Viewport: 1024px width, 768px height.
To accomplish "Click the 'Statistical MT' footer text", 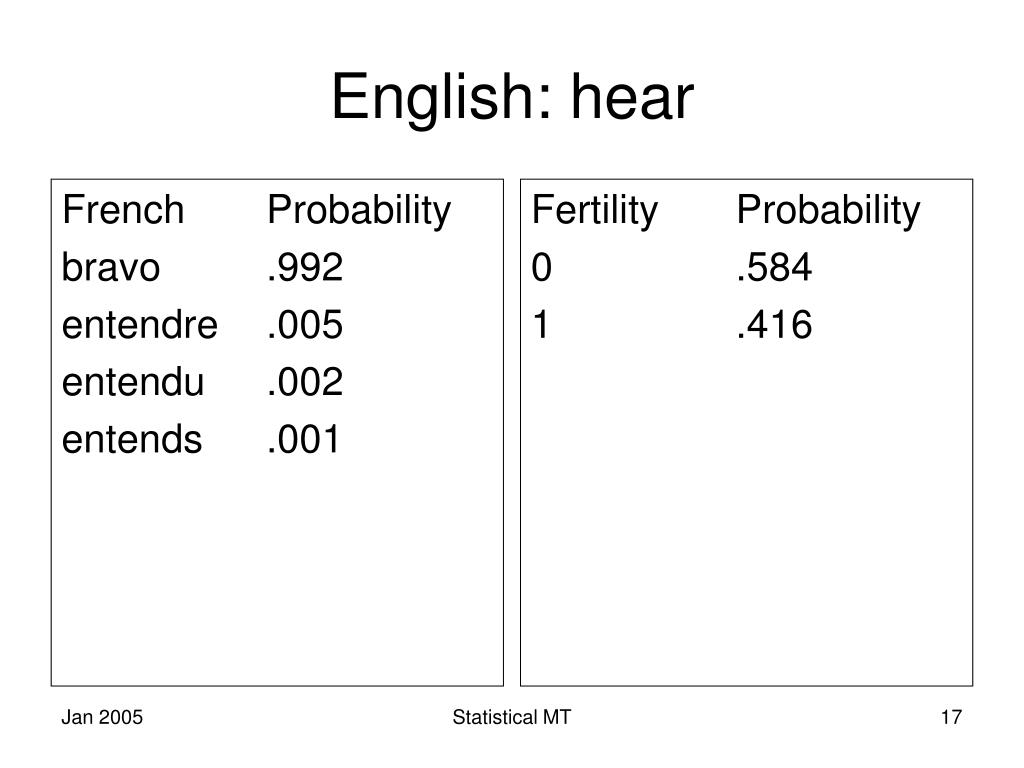I will tap(511, 717).
